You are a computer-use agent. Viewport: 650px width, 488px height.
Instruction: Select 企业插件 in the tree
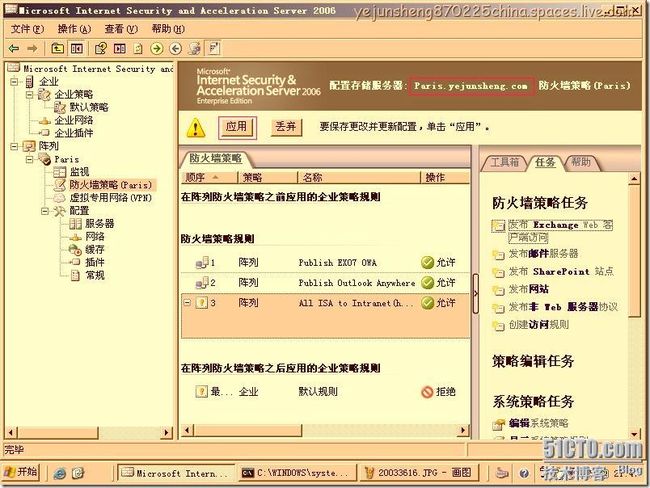click(x=74, y=133)
